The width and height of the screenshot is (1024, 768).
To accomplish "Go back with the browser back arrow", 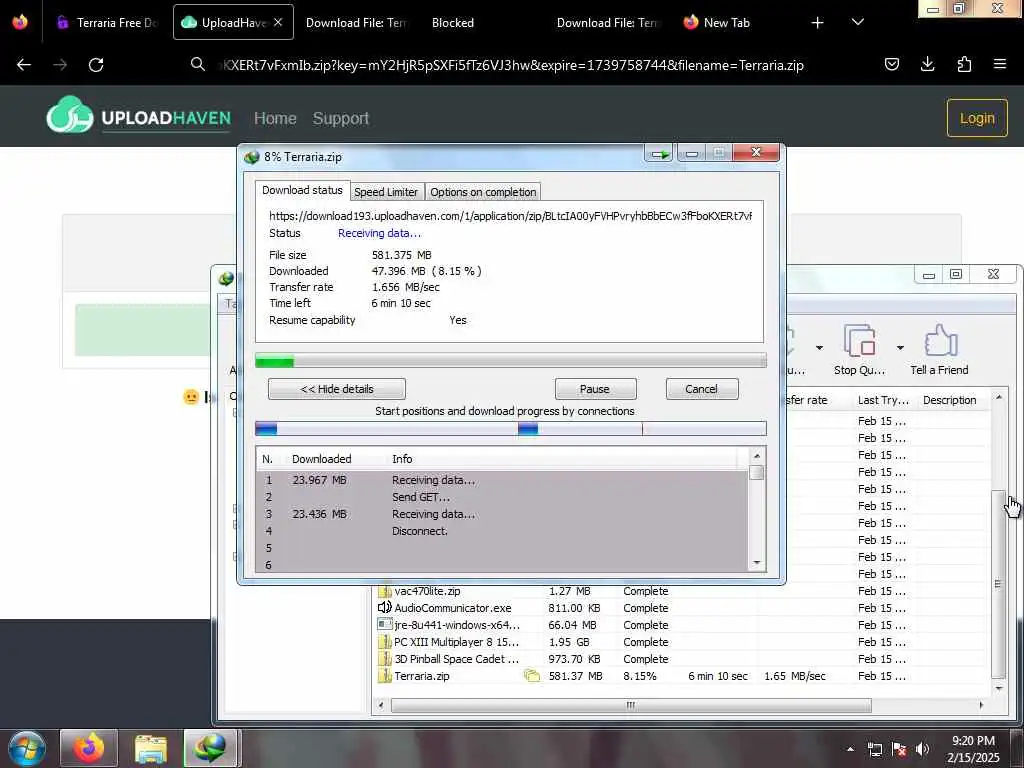I will click(x=24, y=65).
